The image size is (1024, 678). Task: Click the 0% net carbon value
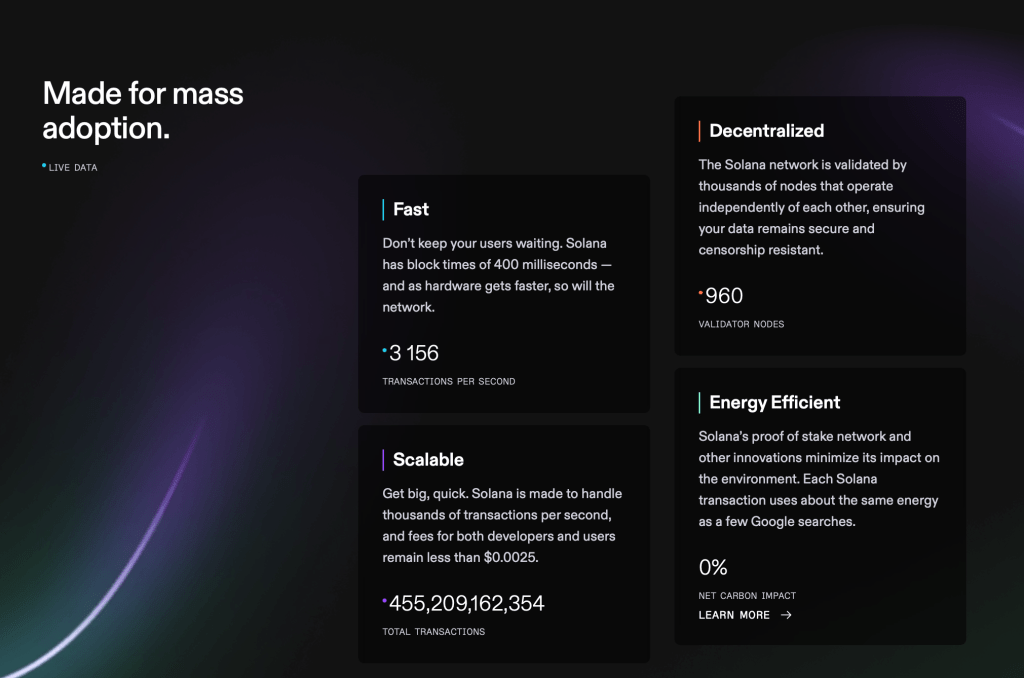(x=713, y=567)
